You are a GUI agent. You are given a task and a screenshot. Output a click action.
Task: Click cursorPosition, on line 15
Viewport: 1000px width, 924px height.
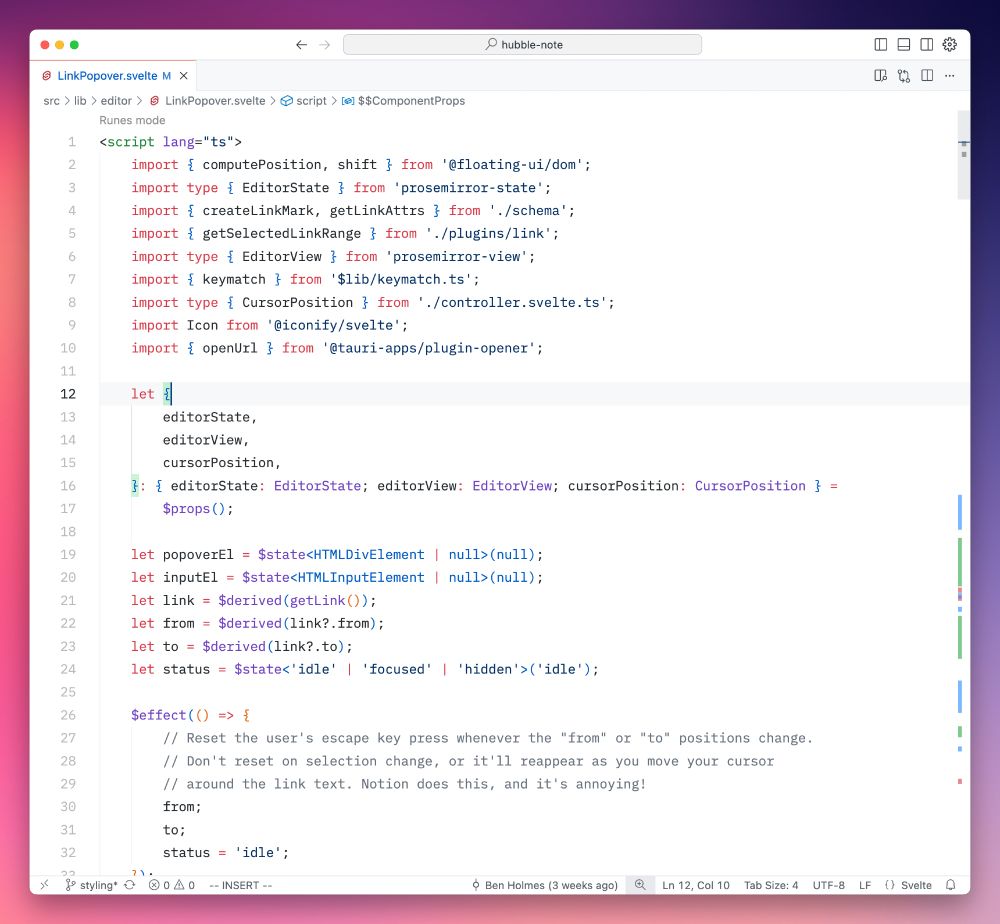[x=221, y=463]
